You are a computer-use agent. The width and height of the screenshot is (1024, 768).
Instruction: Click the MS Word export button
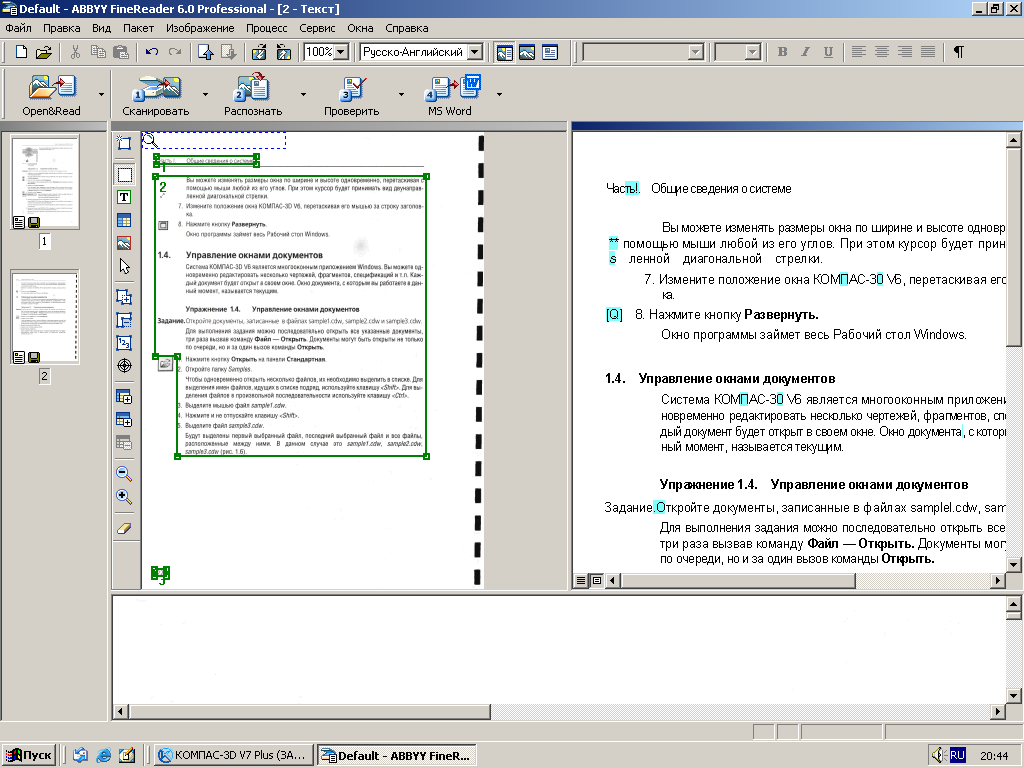point(450,95)
